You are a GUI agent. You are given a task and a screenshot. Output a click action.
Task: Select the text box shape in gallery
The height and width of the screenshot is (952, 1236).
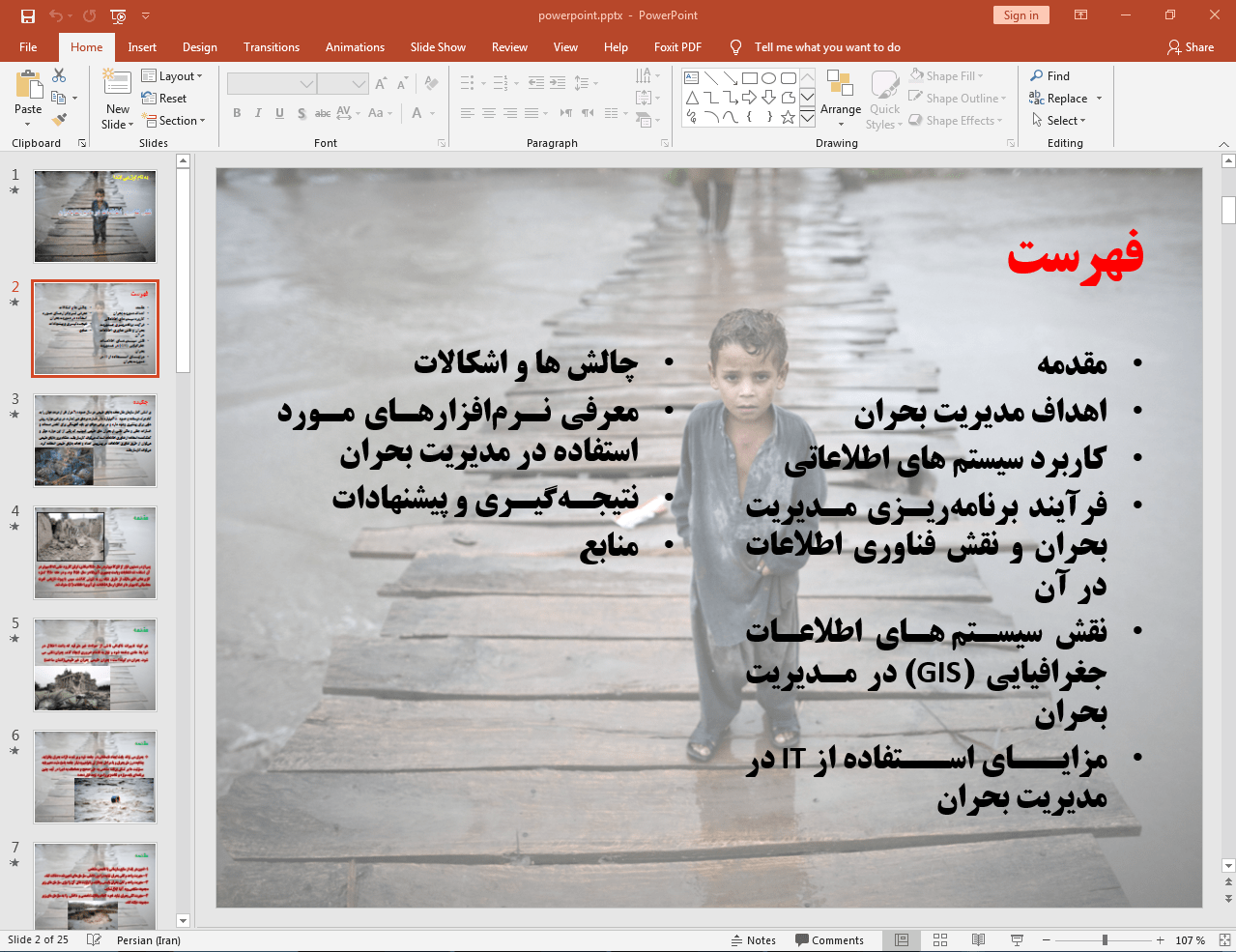tap(692, 78)
